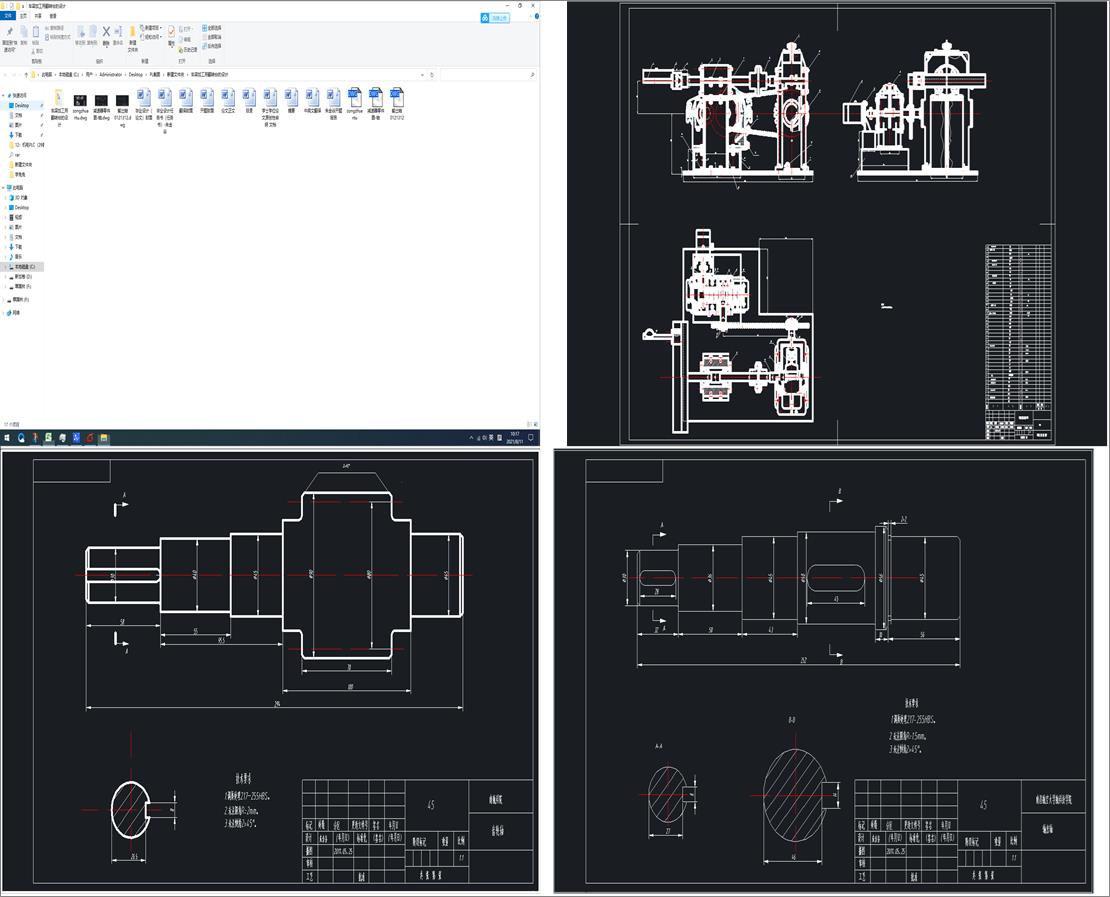
Task: Click the search box in Explorer
Action: tap(485, 74)
